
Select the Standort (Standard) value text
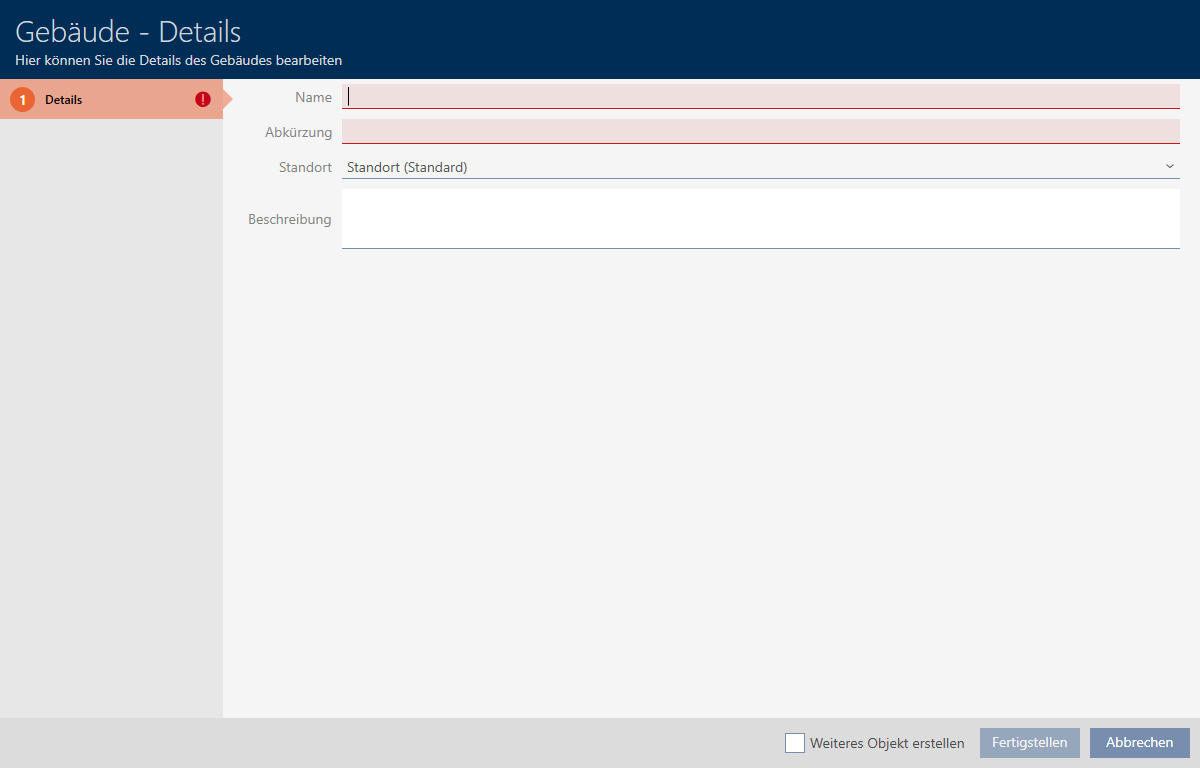click(x=407, y=167)
